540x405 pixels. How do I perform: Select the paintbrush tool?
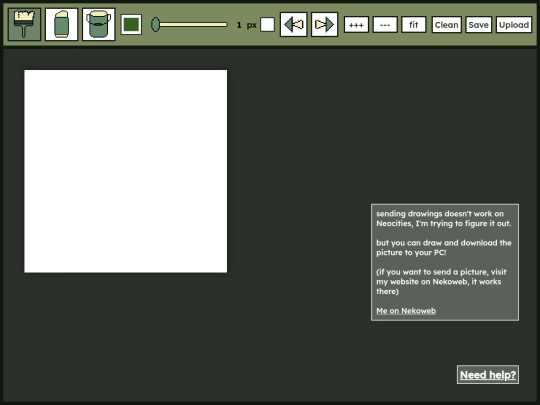pos(24,24)
